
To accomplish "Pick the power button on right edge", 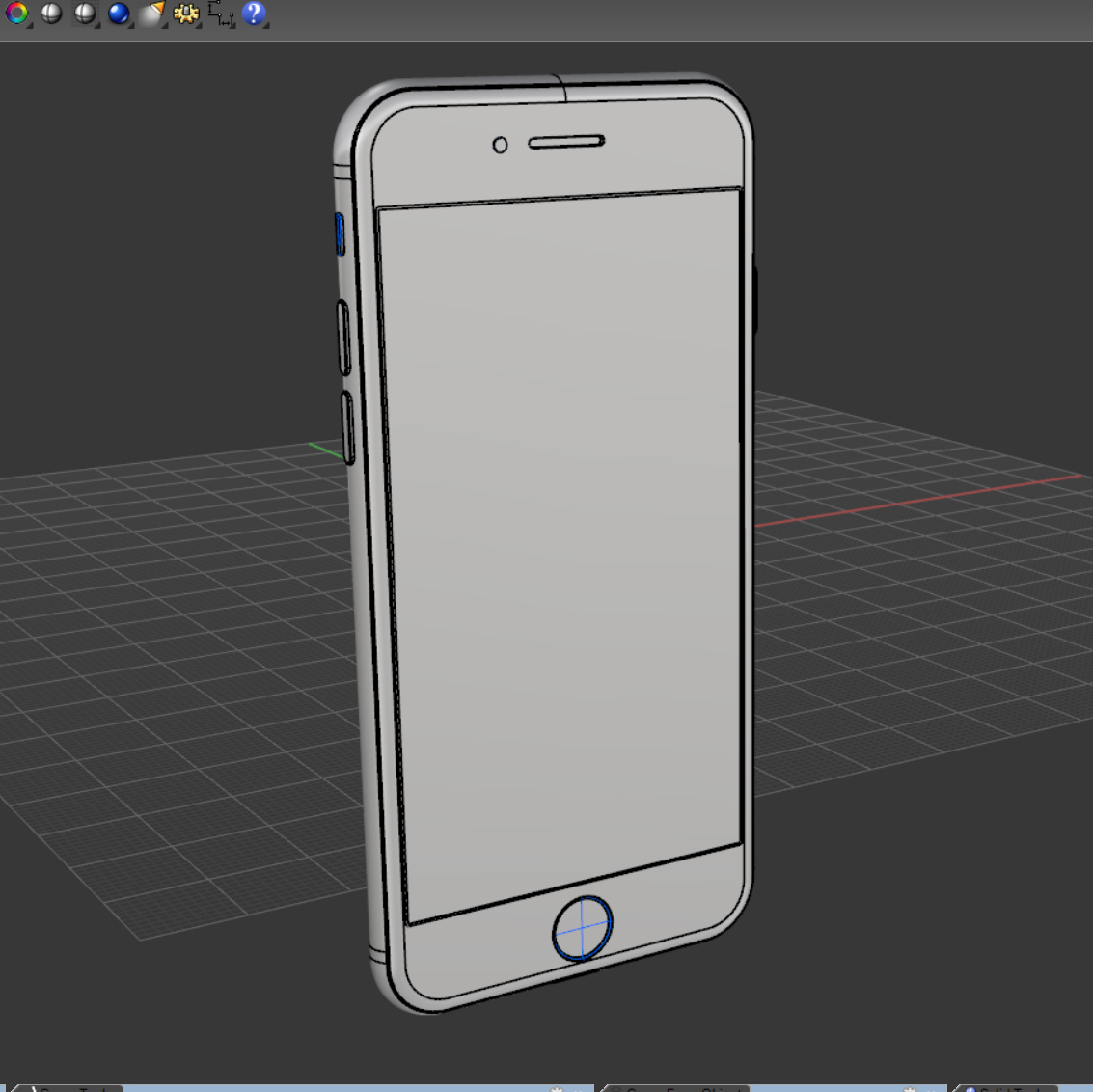I will point(755,300).
